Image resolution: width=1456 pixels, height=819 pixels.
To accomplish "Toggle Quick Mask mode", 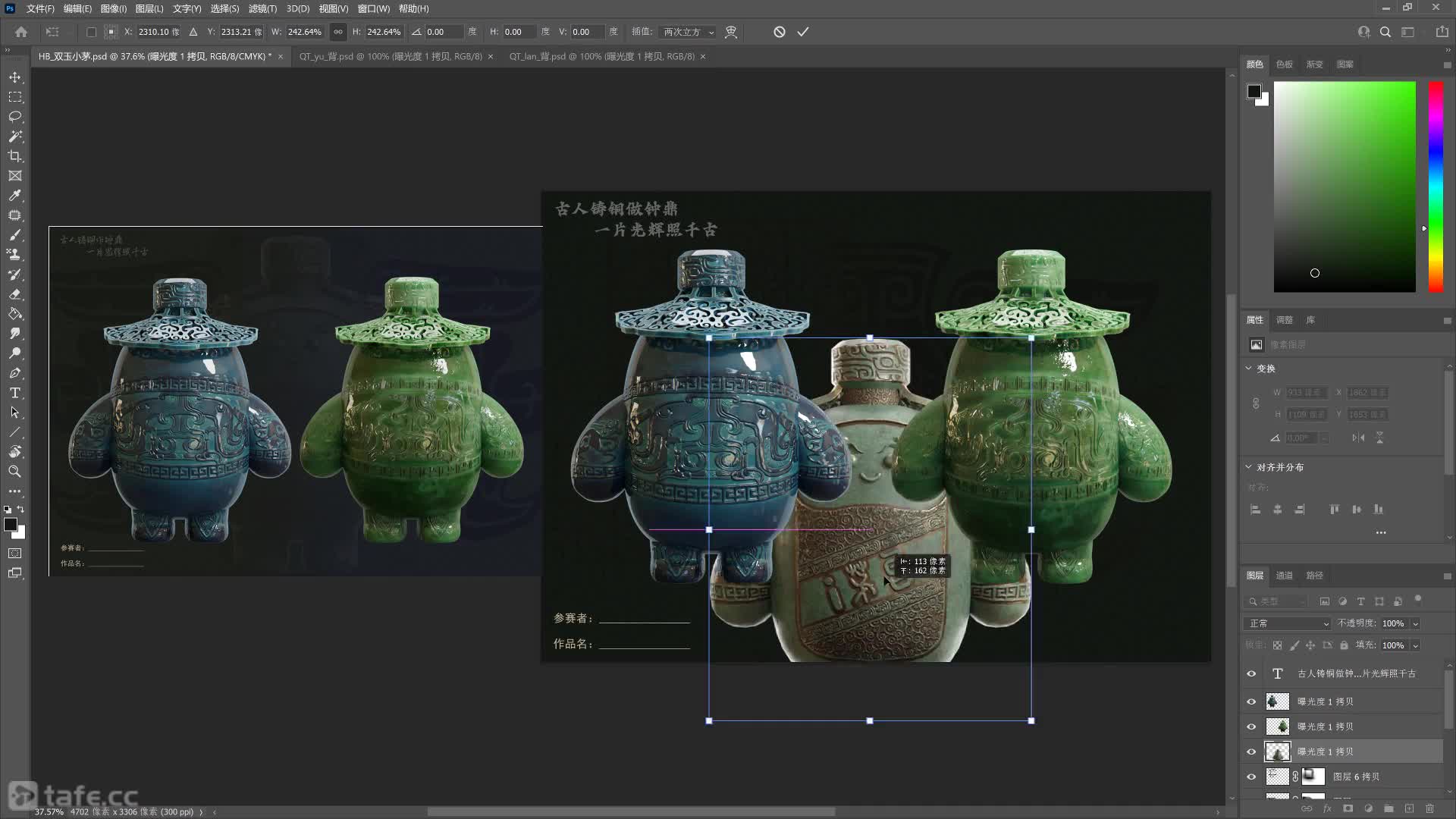I will point(15,554).
